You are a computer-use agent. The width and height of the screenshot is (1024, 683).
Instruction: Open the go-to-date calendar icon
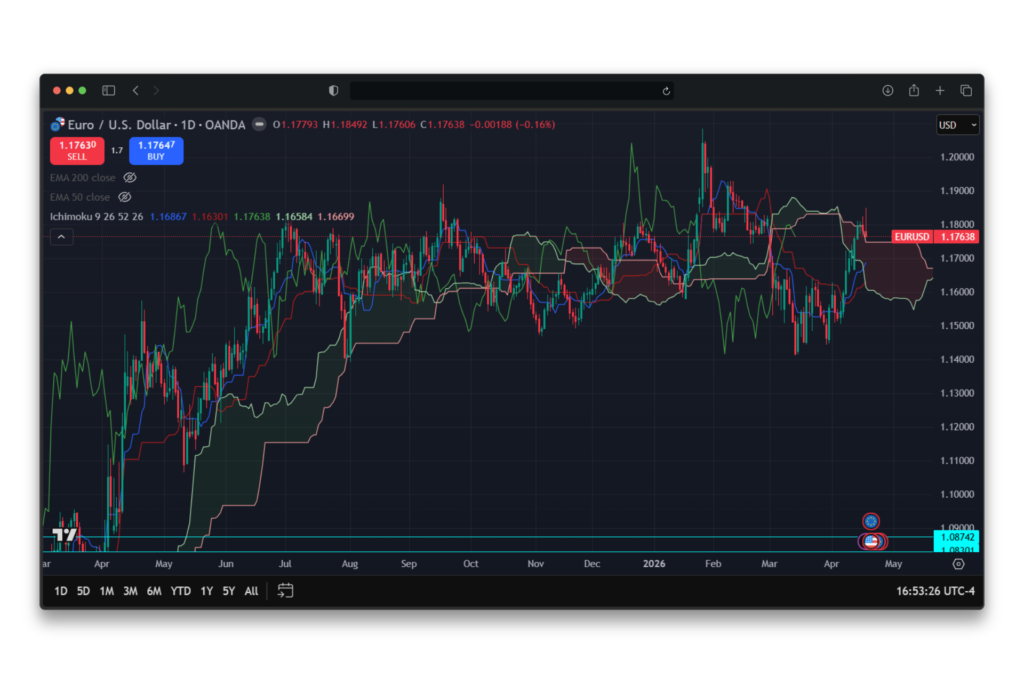coord(285,591)
